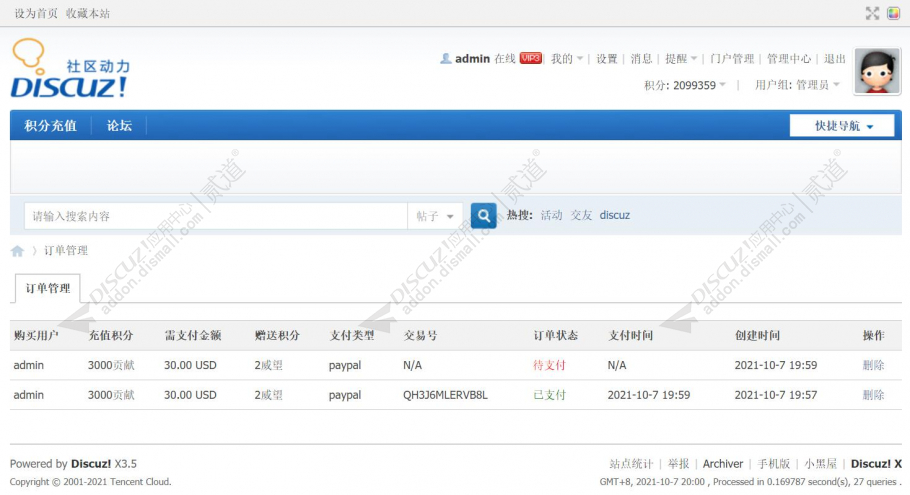This screenshot has width=910, height=495.
Task: Open 消息 link
Action: pyautogui.click(x=641, y=59)
